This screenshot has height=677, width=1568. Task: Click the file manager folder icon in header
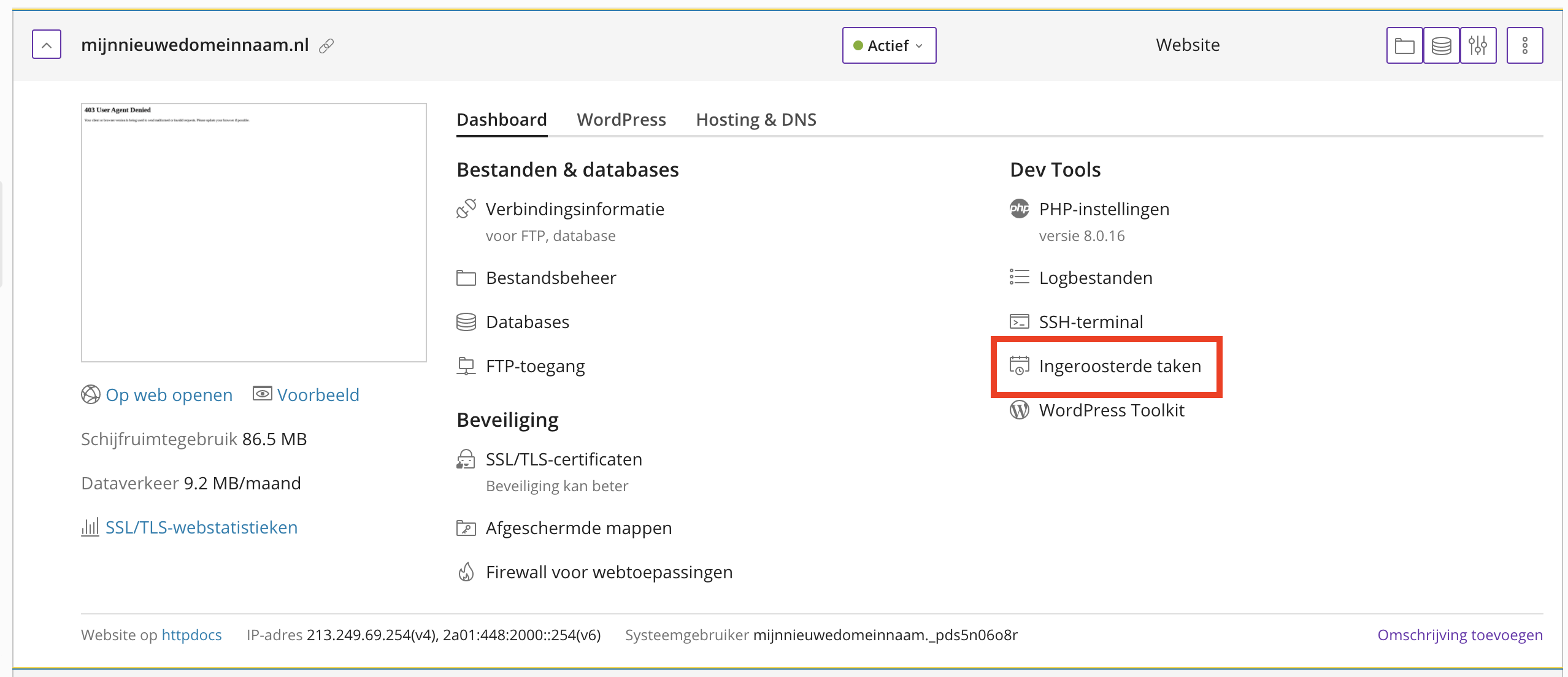[x=1404, y=45]
